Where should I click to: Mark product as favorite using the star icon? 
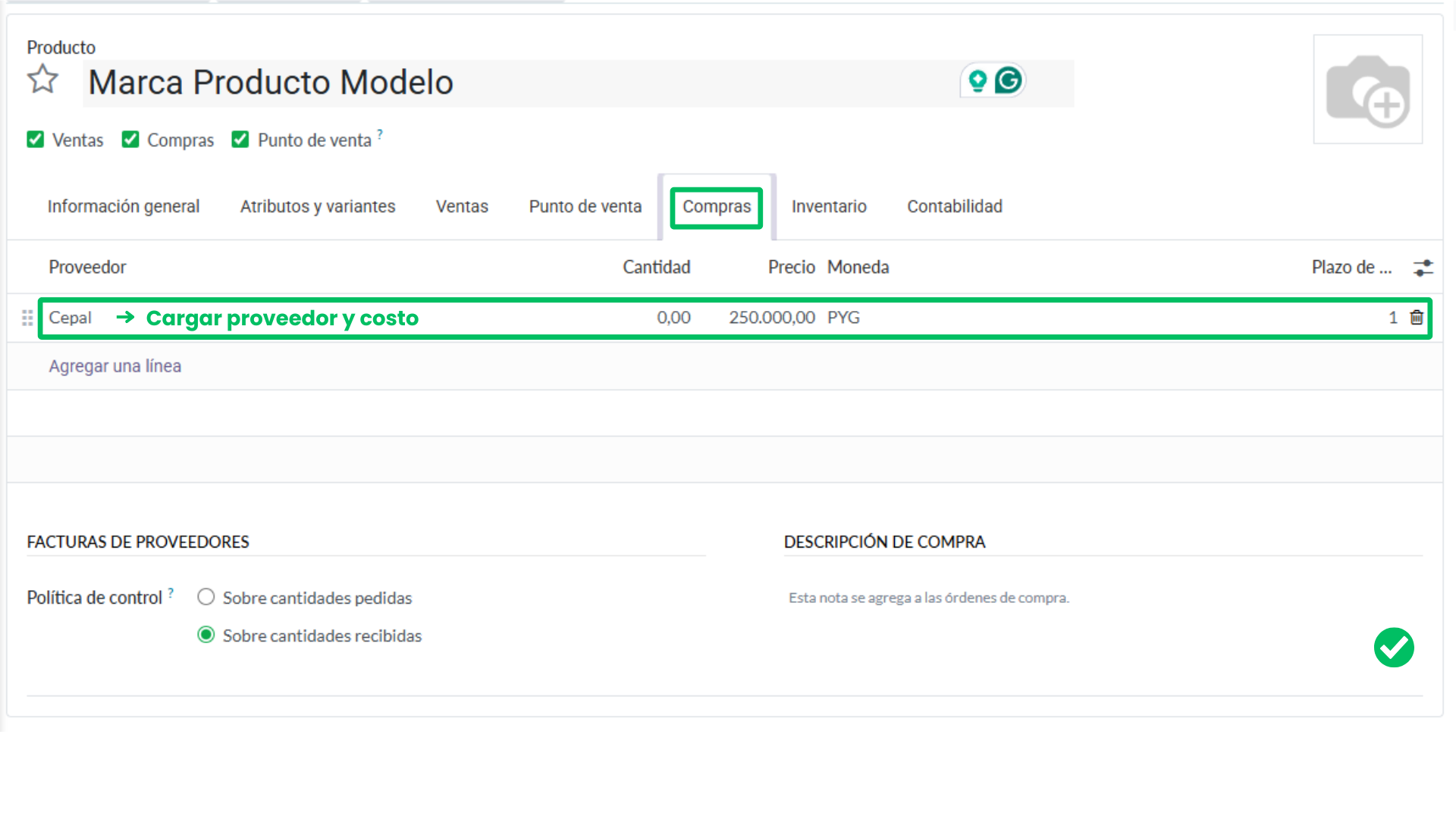[42, 79]
